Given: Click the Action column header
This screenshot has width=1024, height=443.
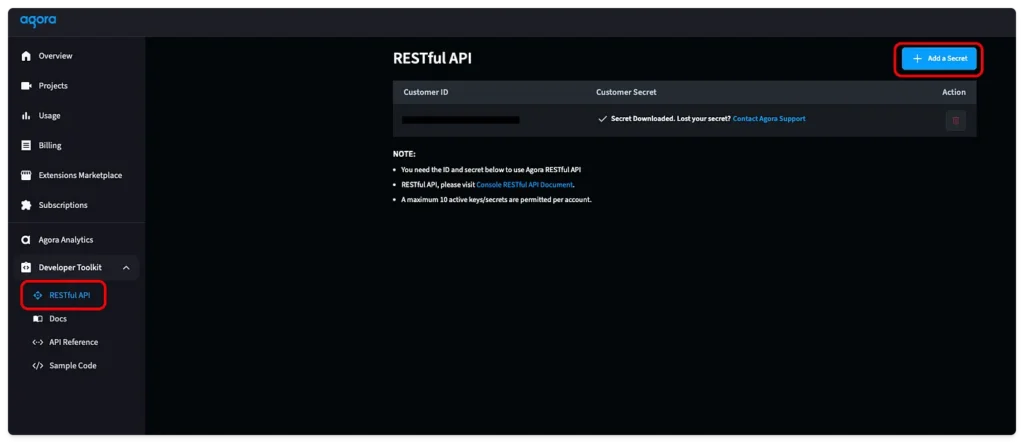Looking at the screenshot, I should pos(953,92).
